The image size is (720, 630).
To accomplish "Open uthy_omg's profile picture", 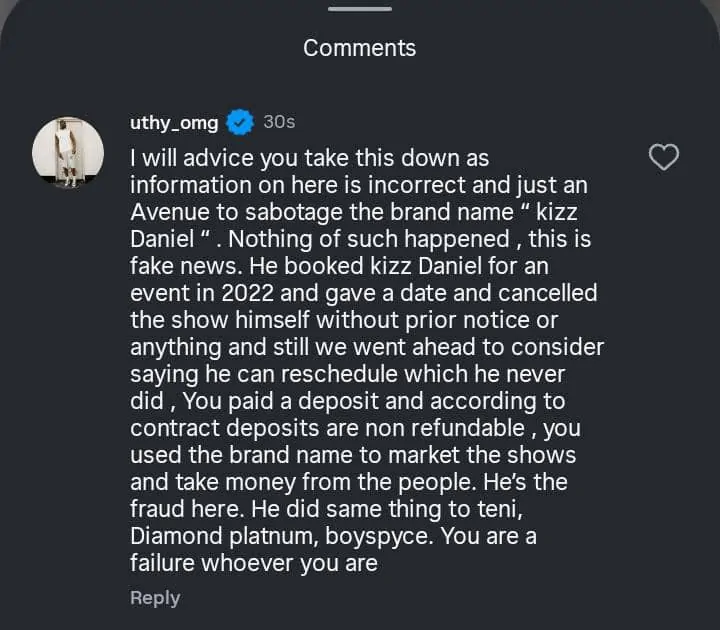I will pos(68,152).
